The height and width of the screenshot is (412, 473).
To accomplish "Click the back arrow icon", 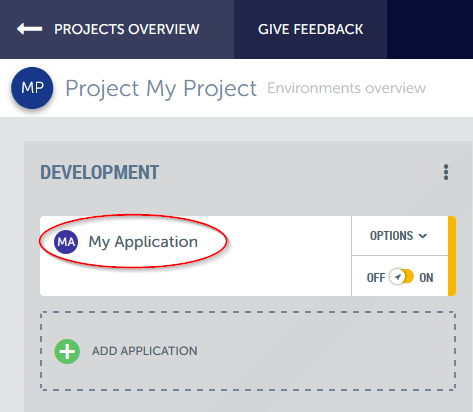I will pyautogui.click(x=30, y=29).
